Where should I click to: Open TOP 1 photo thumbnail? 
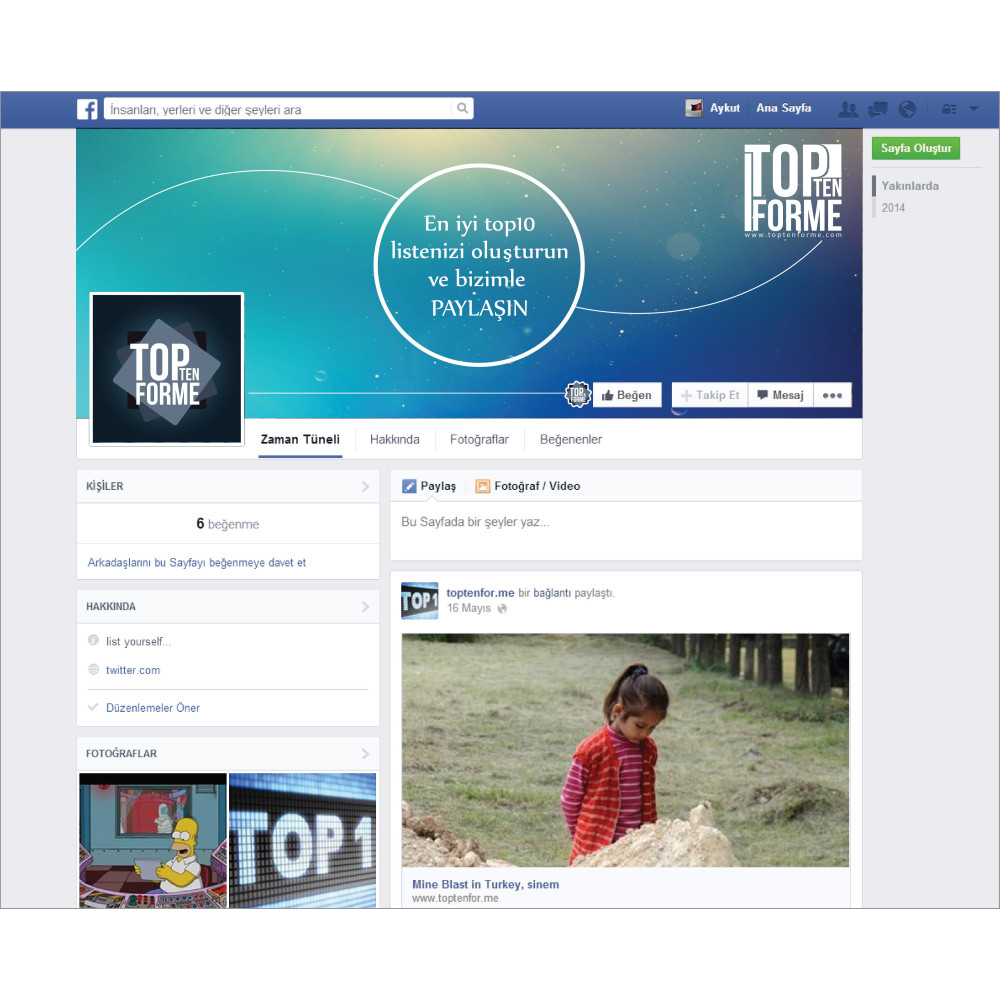pos(303,841)
